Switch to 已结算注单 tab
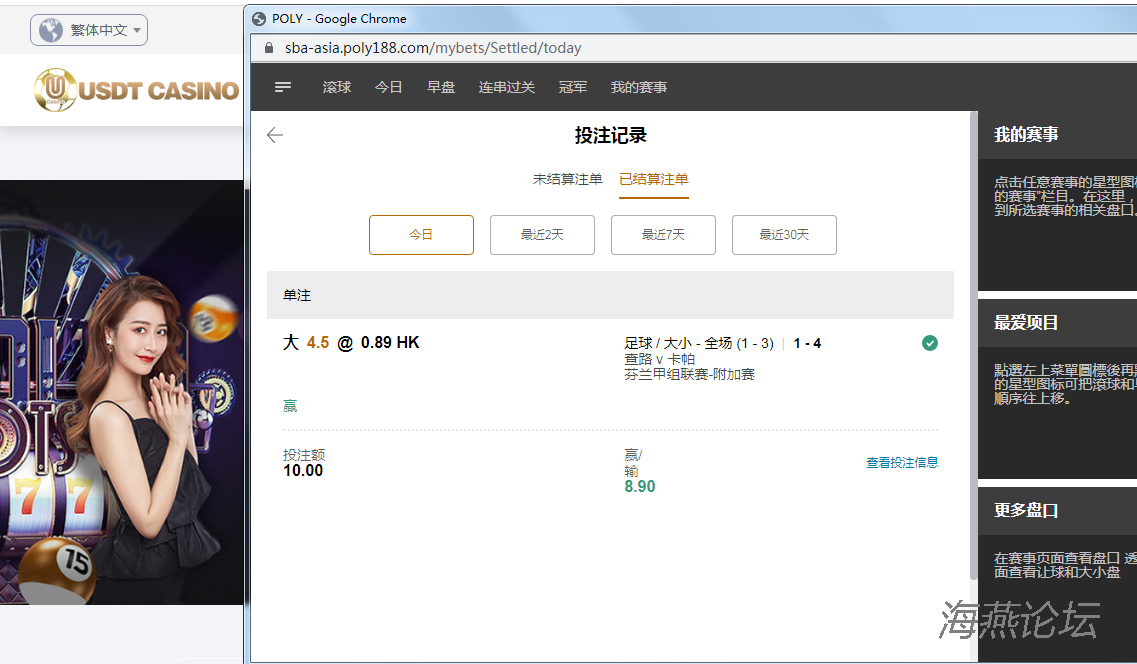Screen dimensions: 1137x664 click(x=654, y=179)
